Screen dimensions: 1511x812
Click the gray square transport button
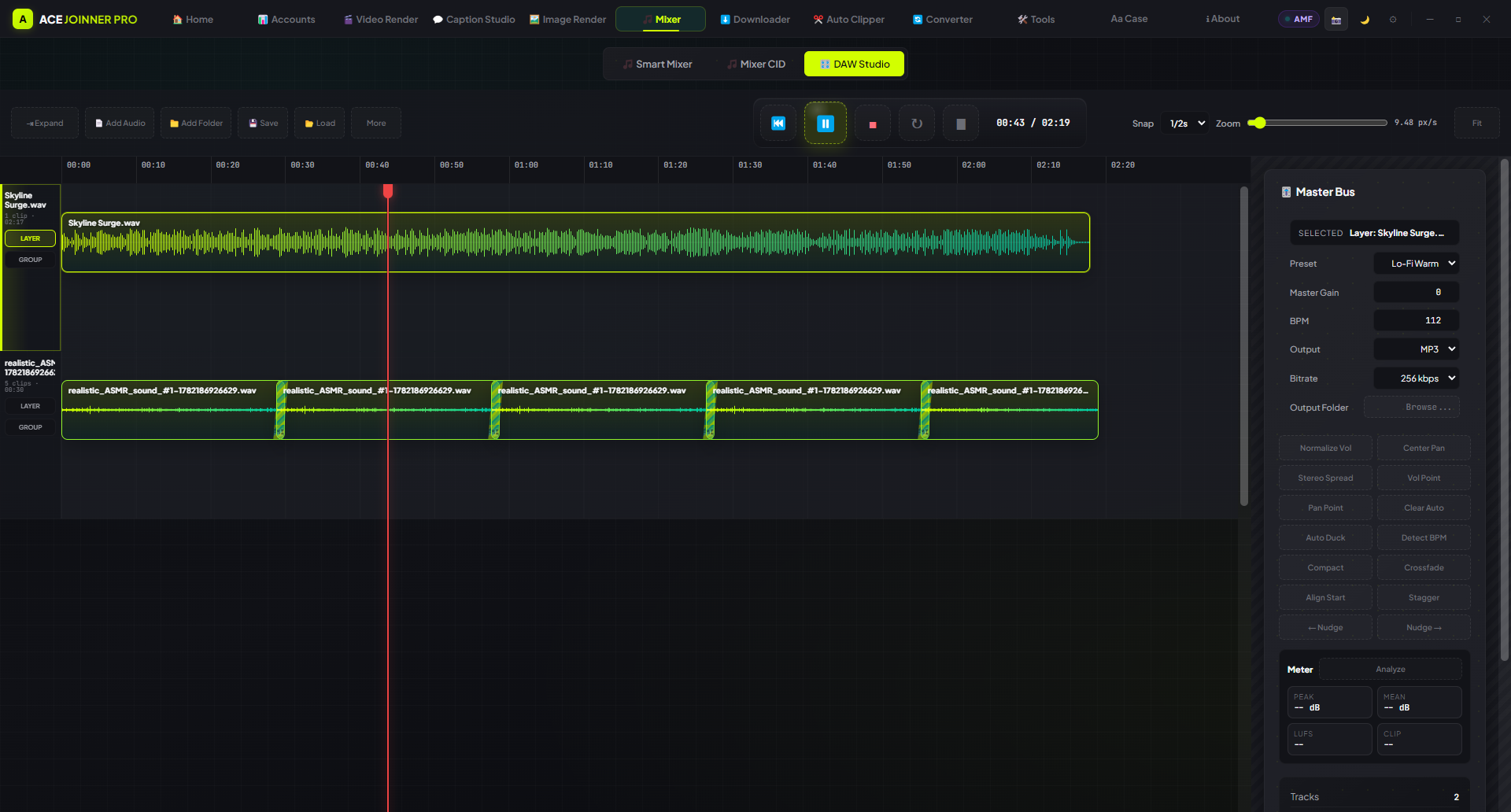(961, 124)
